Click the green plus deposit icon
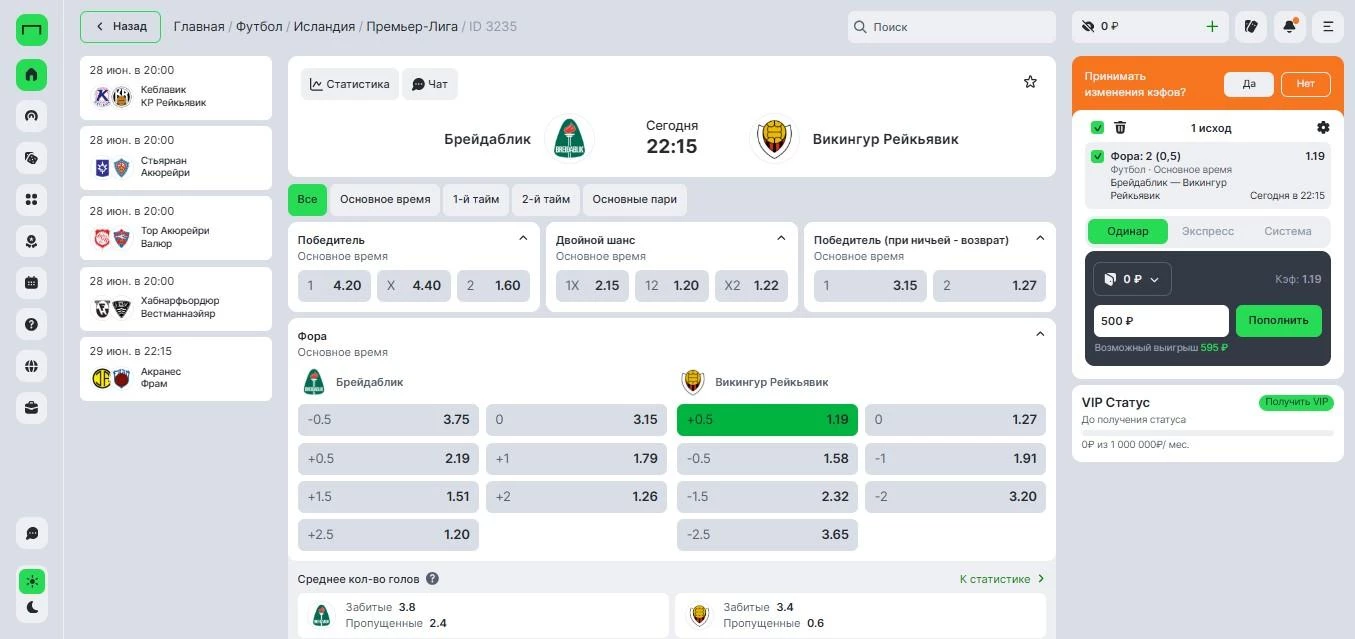Viewport: 1355px width, 639px height. [x=1212, y=27]
